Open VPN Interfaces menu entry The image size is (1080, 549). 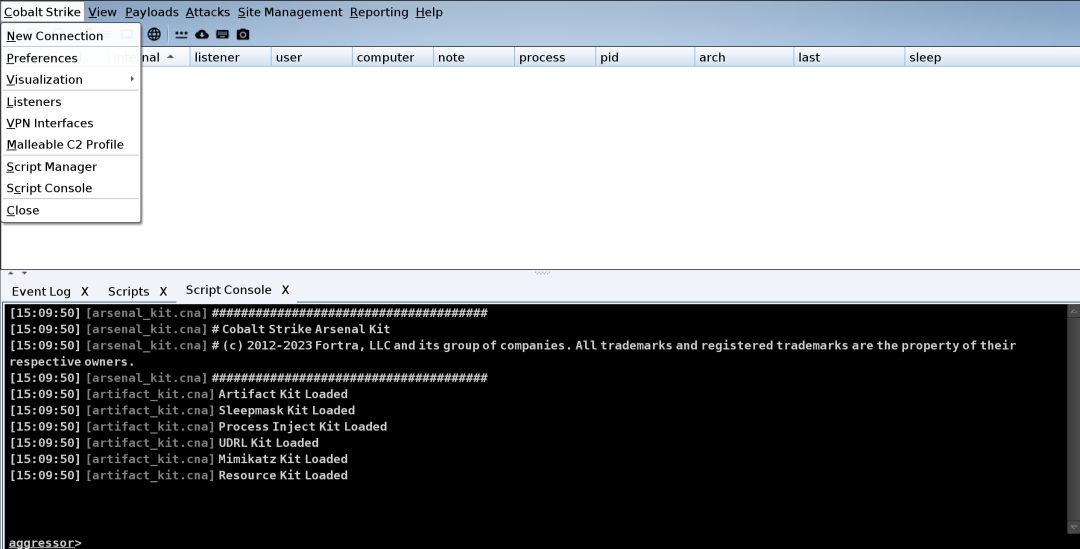tap(71, 123)
